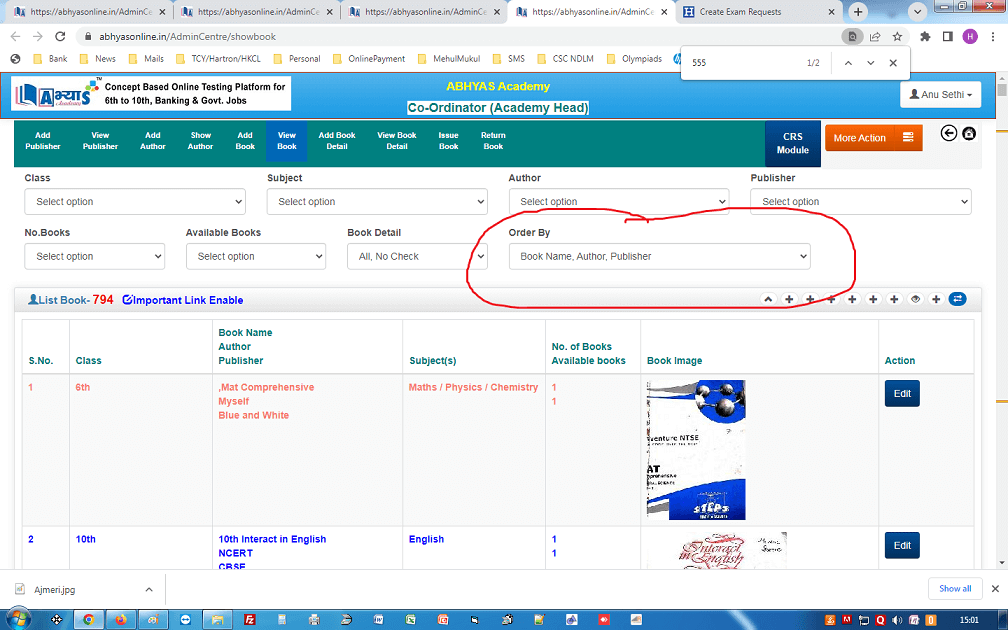Screen dimensions: 1008x630
Task: Open the Publisher select dropdown
Action: [860, 202]
